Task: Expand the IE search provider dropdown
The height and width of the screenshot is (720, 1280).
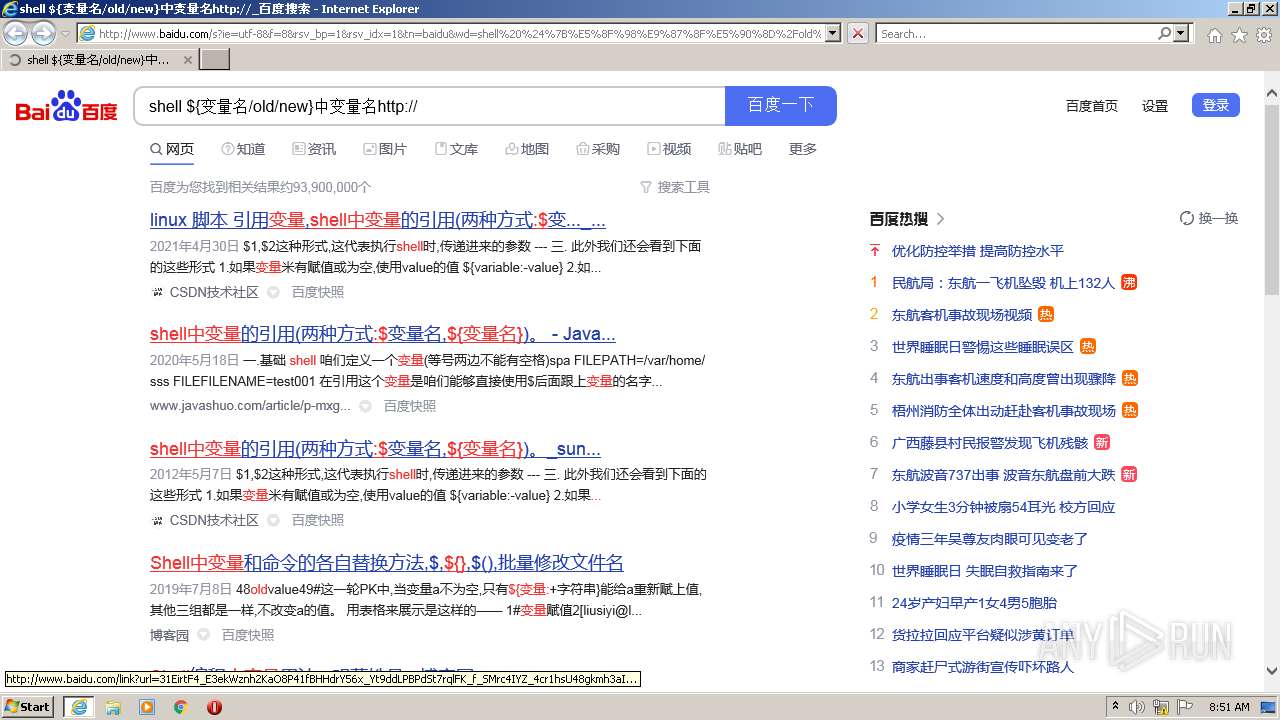Action: [1182, 34]
